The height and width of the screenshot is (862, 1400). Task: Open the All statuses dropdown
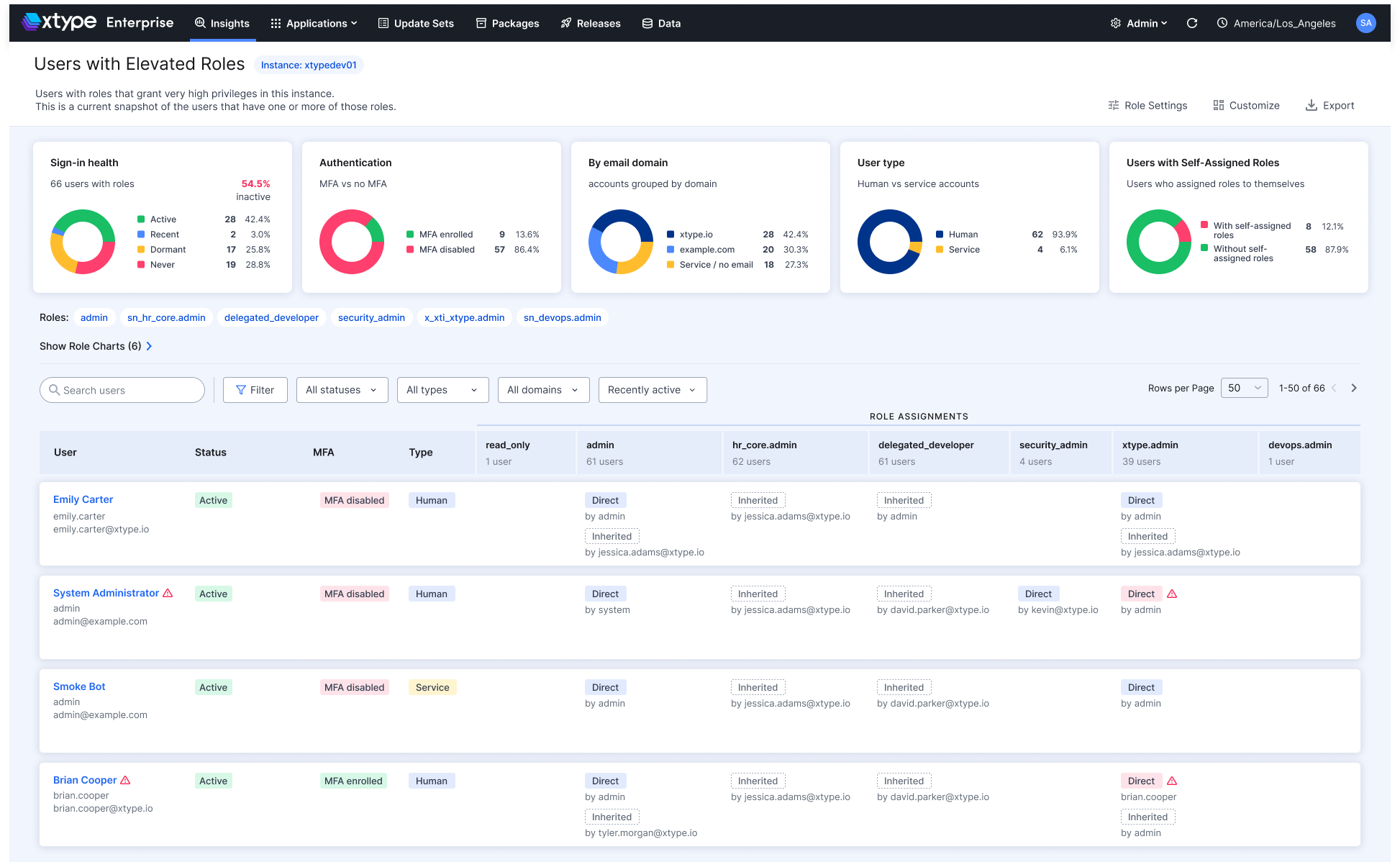[342, 390]
